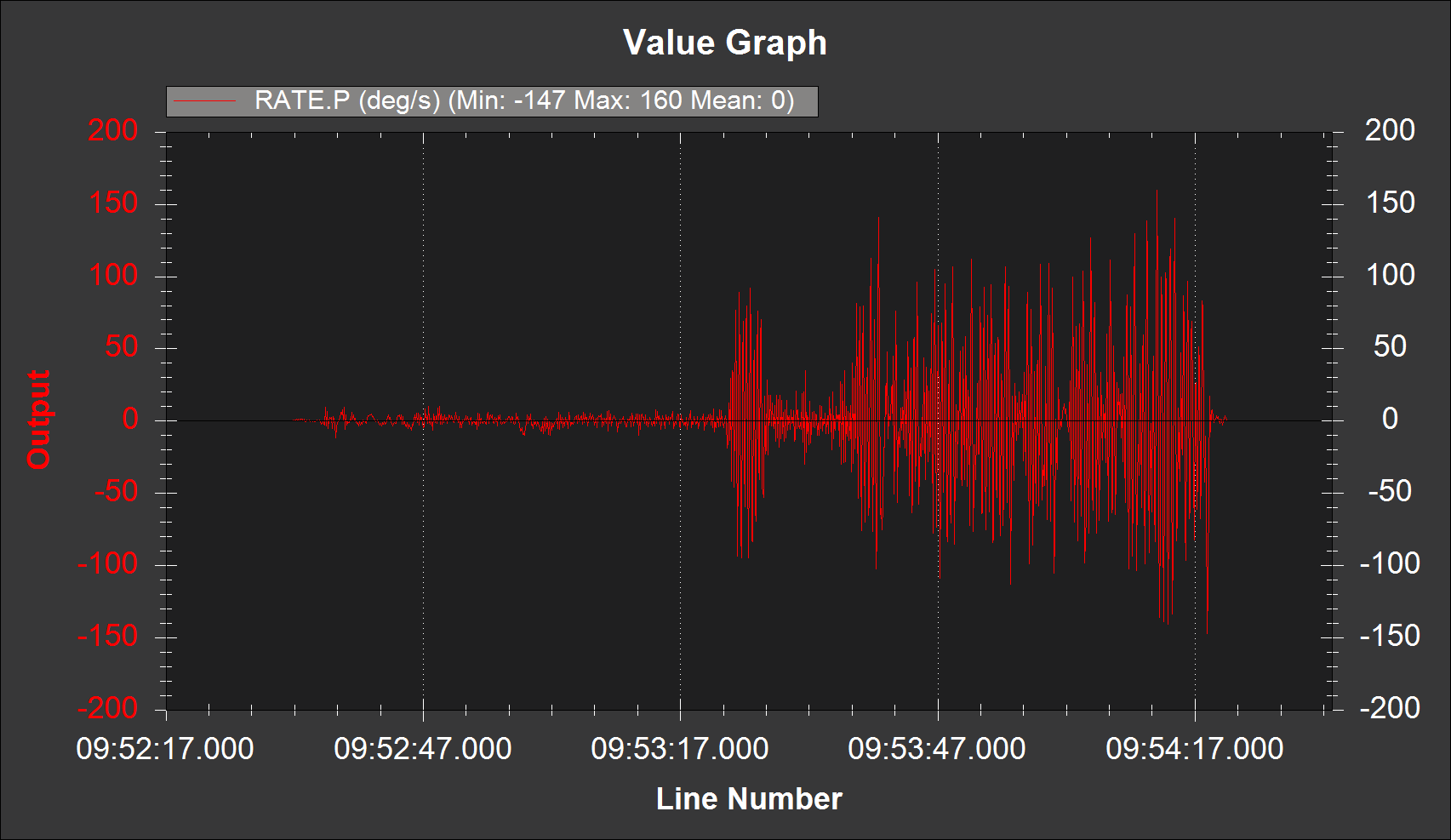Click the red RATE.P legend line sample
Image resolution: width=1451 pixels, height=840 pixels.
(204, 101)
